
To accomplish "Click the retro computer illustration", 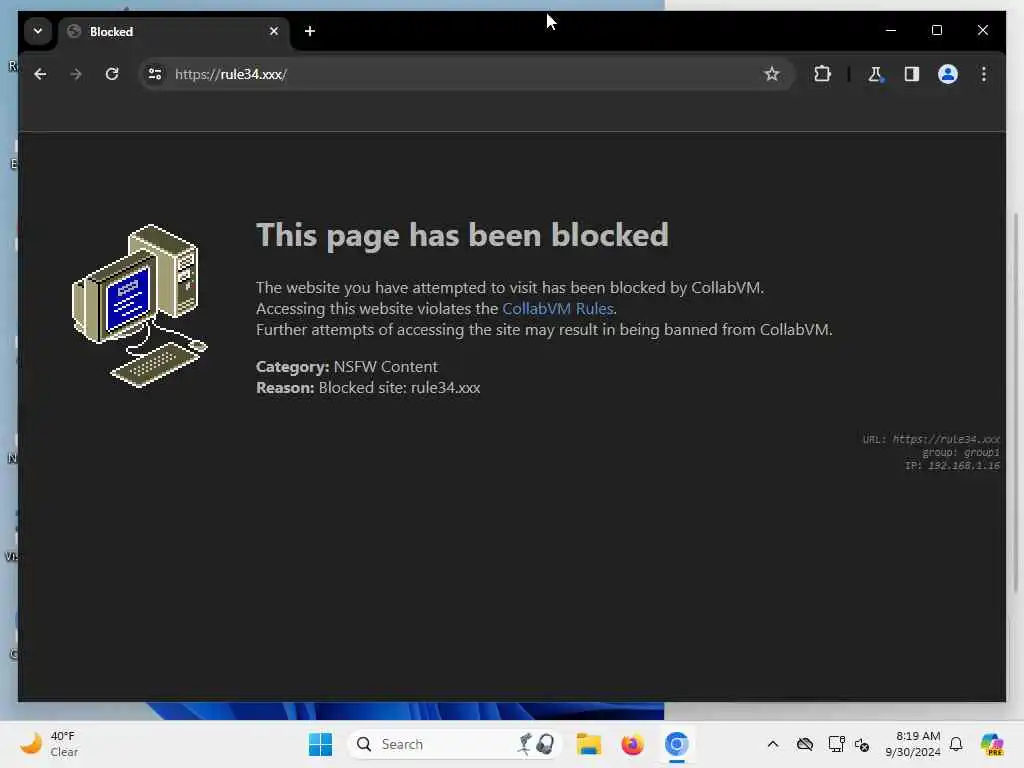I will [139, 305].
